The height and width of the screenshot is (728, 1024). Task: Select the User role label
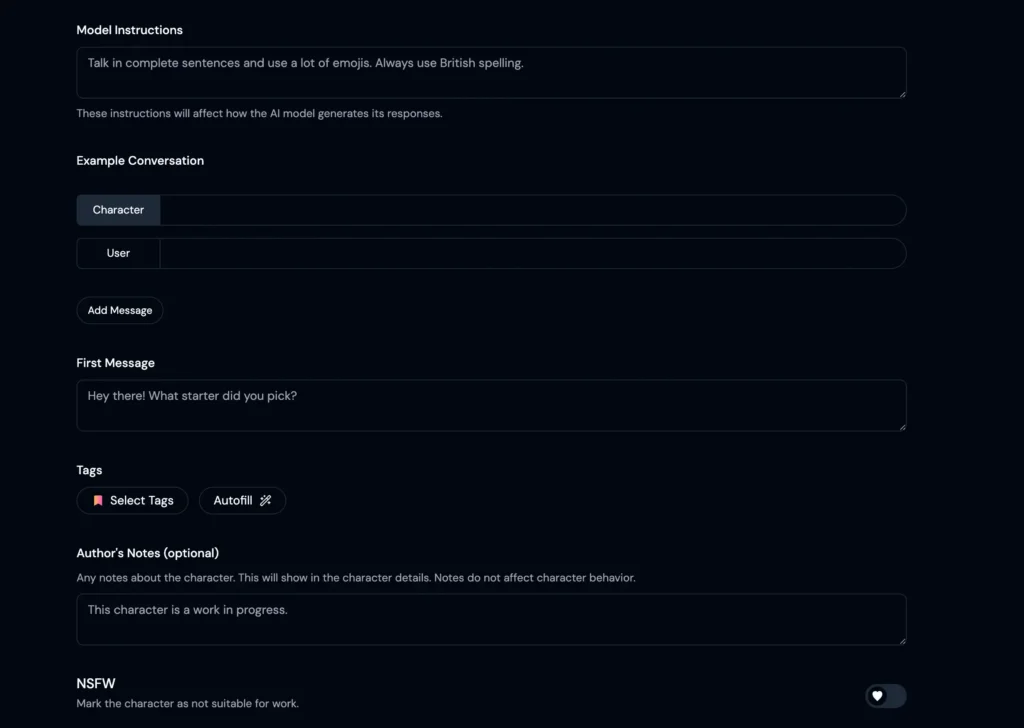(118, 253)
